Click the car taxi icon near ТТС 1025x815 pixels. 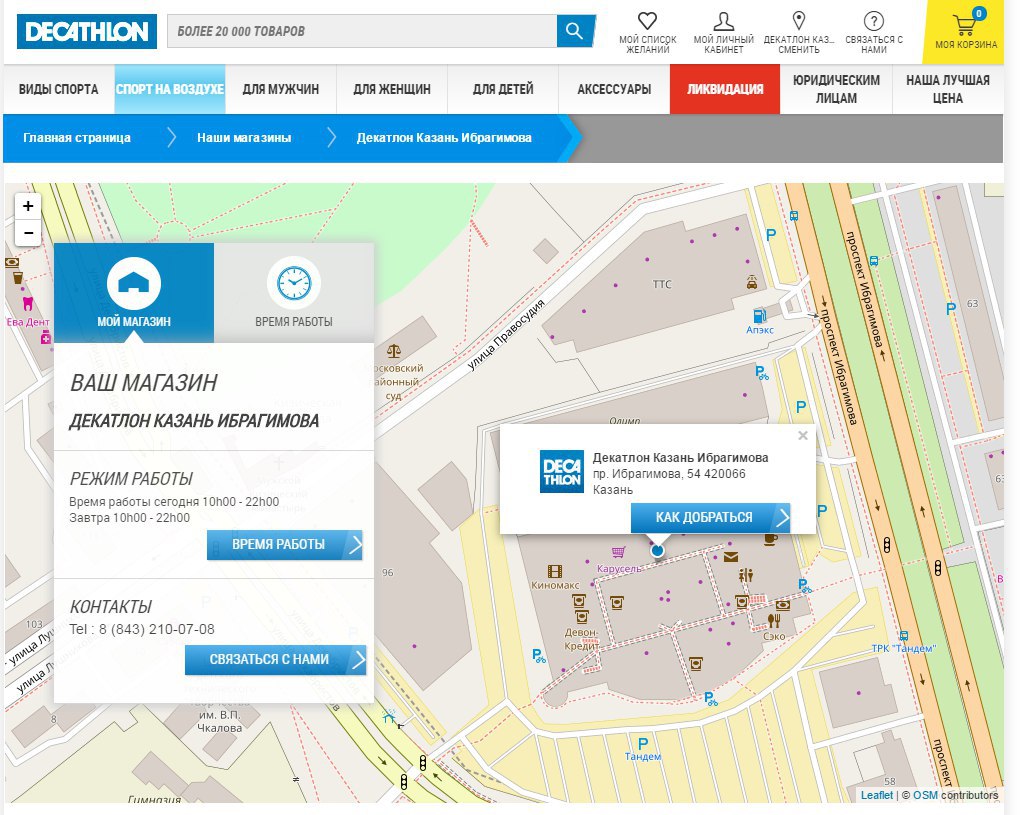(752, 282)
